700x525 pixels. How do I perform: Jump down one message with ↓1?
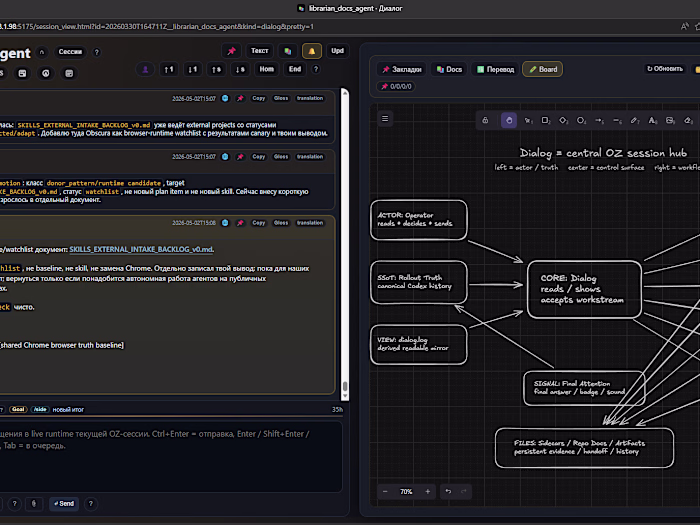coord(192,69)
